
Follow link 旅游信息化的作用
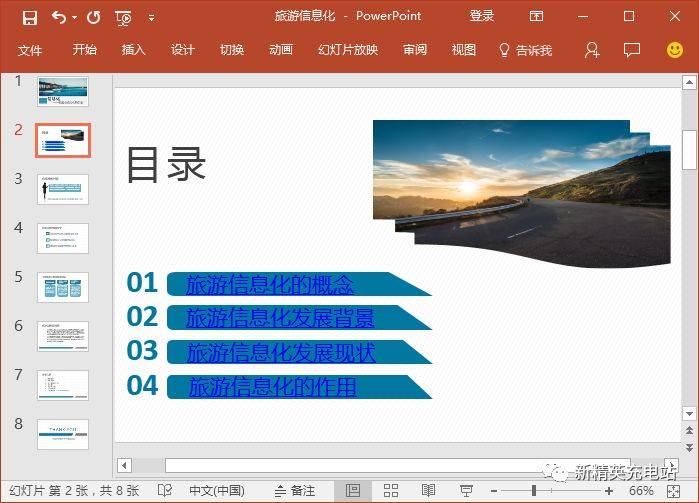coord(272,387)
